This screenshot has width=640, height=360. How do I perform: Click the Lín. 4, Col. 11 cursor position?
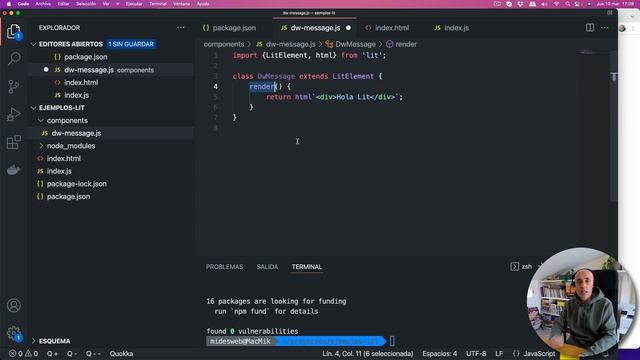(368, 353)
